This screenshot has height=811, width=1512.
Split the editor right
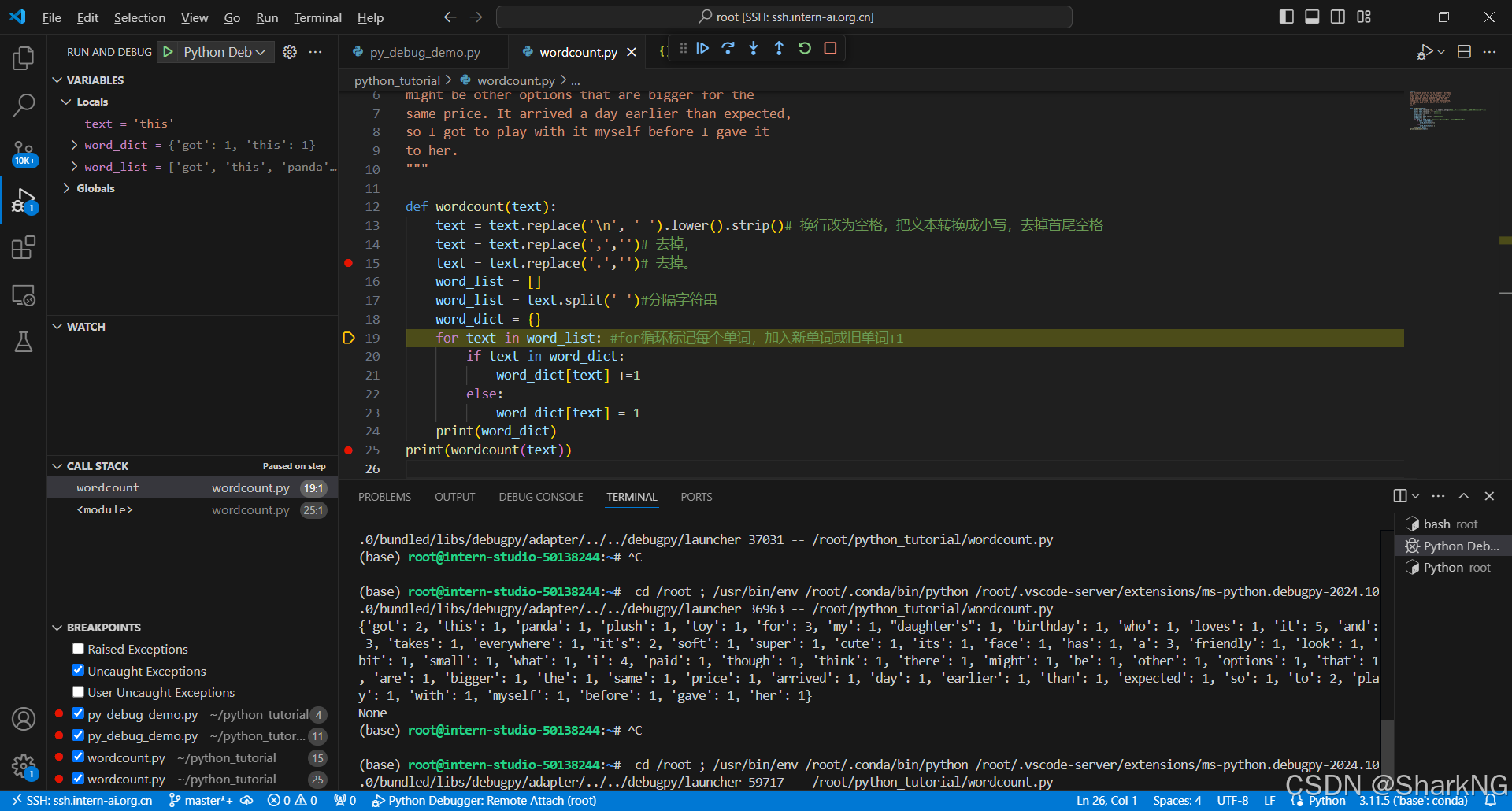1464,52
